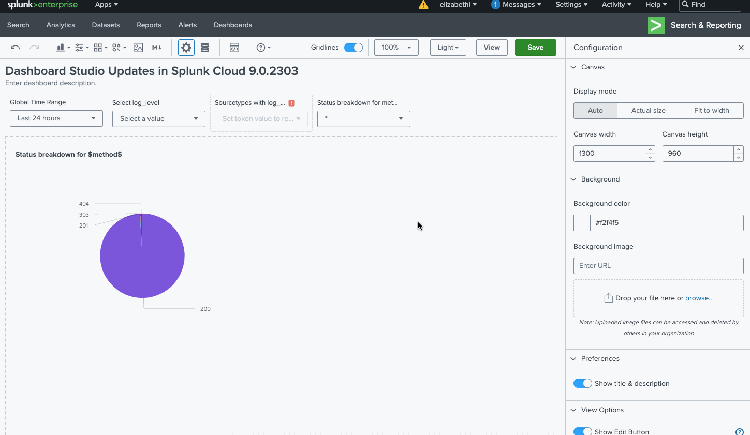Screen dimensions: 750x435
Task: Open the Global Time Range dropdown
Action: coord(57,118)
